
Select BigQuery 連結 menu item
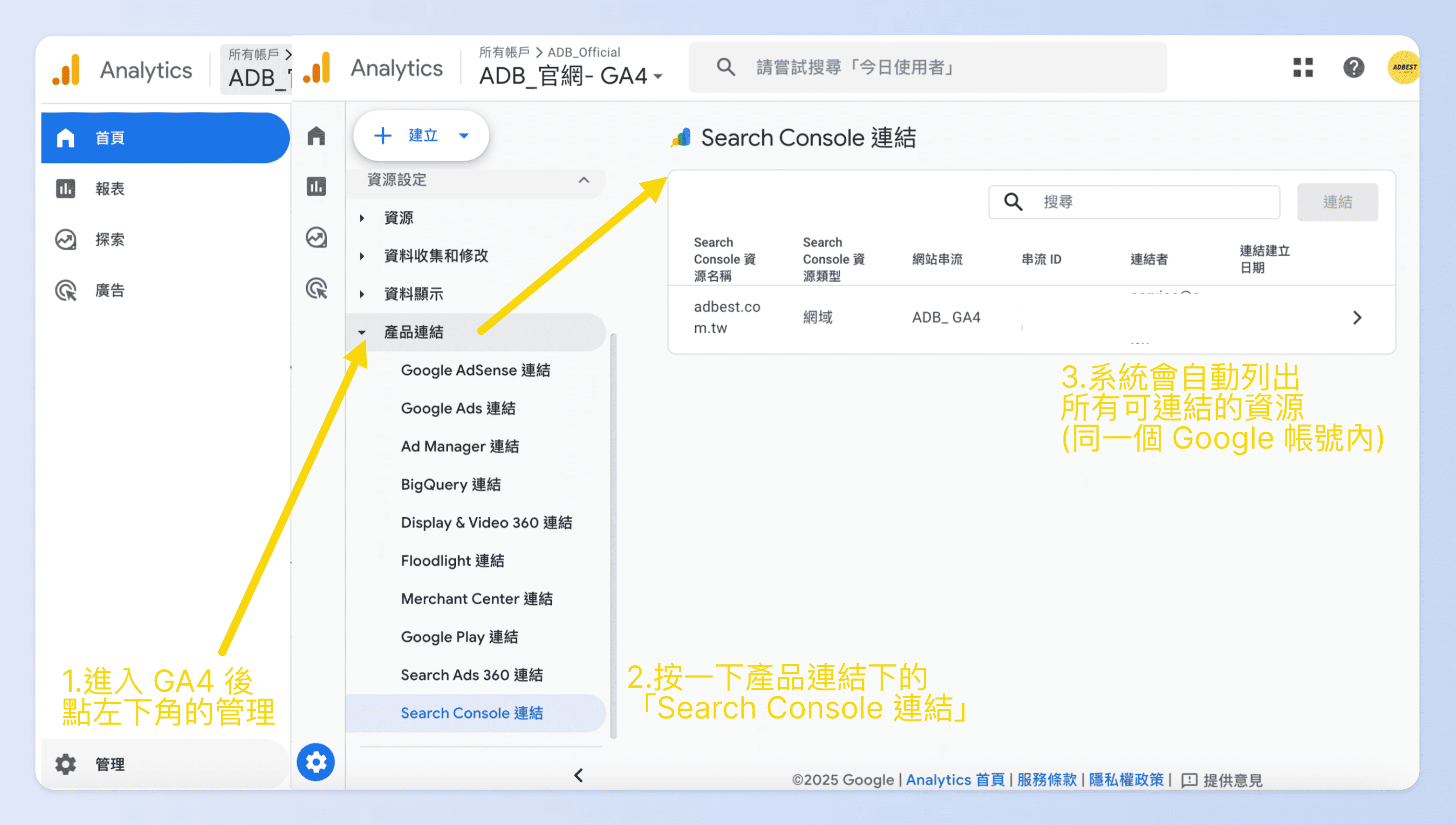pos(450,484)
